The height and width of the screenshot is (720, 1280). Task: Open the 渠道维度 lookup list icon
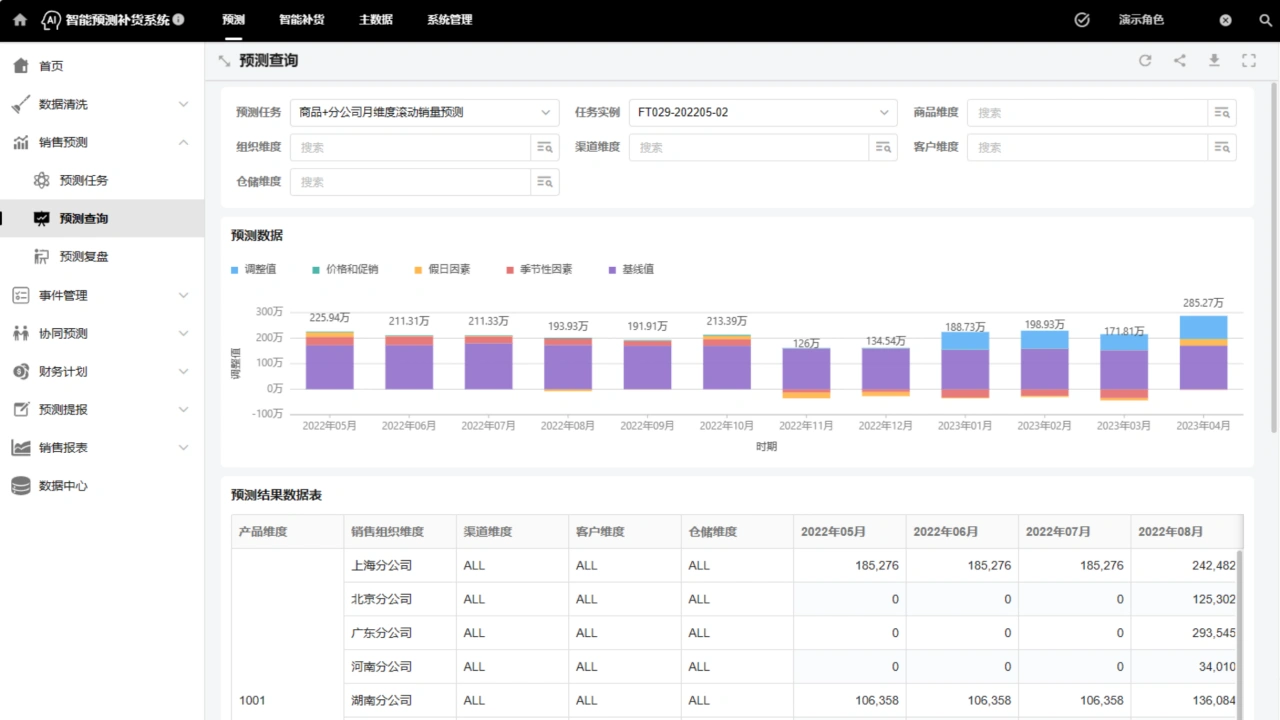(x=883, y=148)
